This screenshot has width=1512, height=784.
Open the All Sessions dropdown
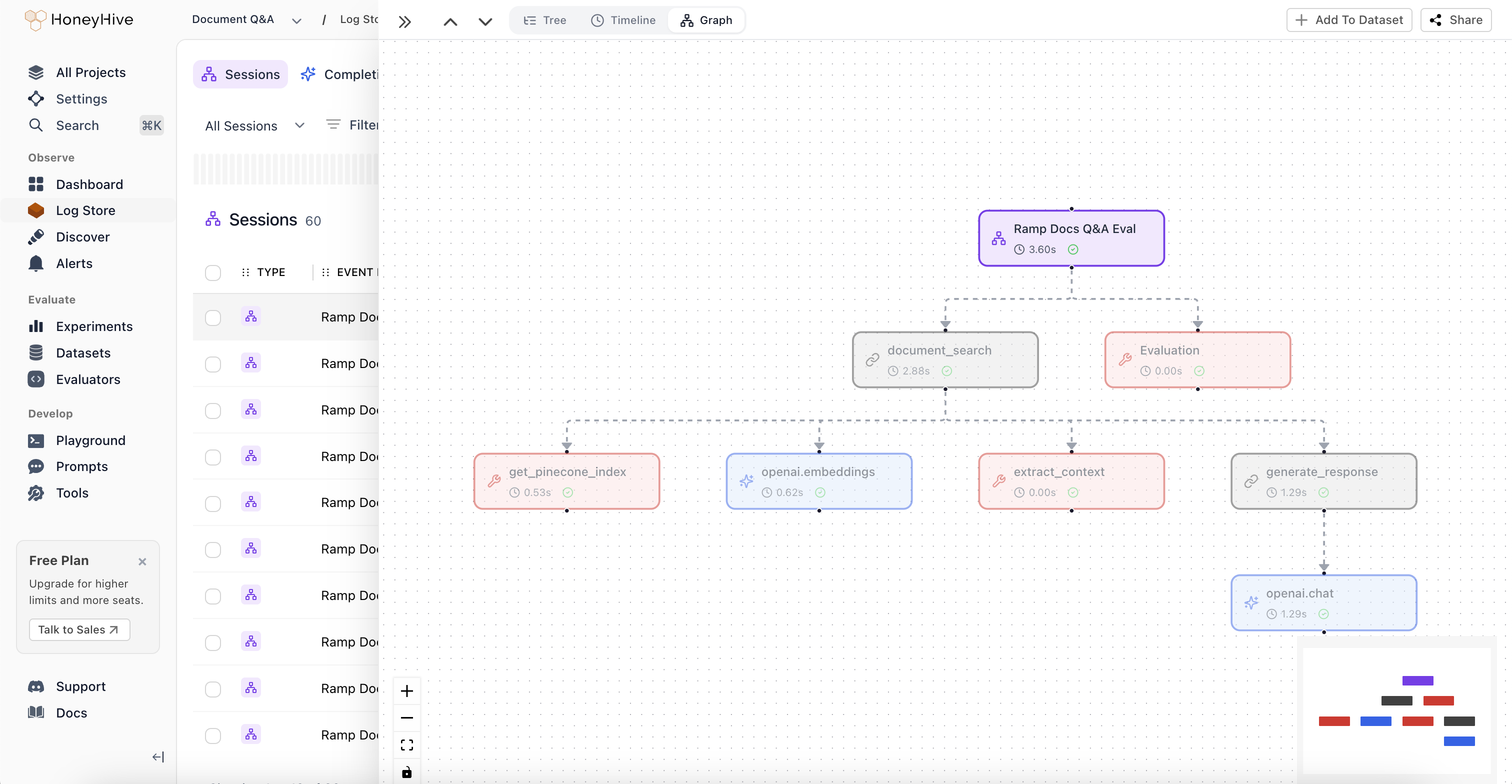pos(254,125)
